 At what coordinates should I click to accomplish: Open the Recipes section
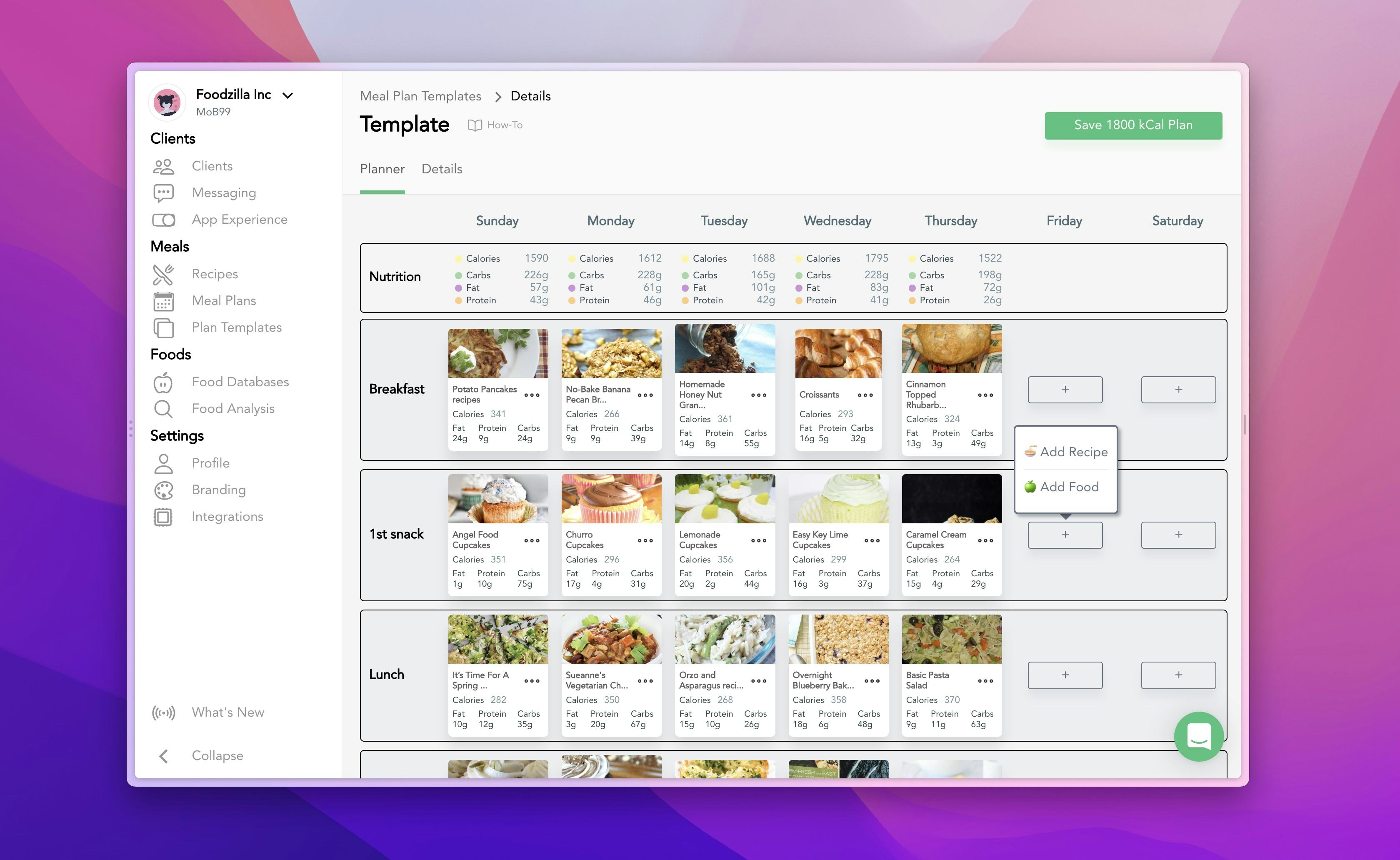[215, 274]
